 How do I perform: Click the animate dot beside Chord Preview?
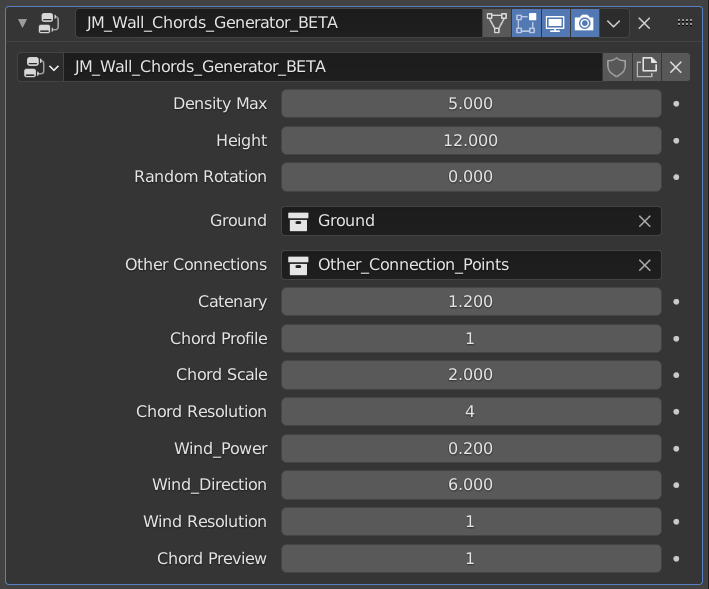pyautogui.click(x=676, y=559)
